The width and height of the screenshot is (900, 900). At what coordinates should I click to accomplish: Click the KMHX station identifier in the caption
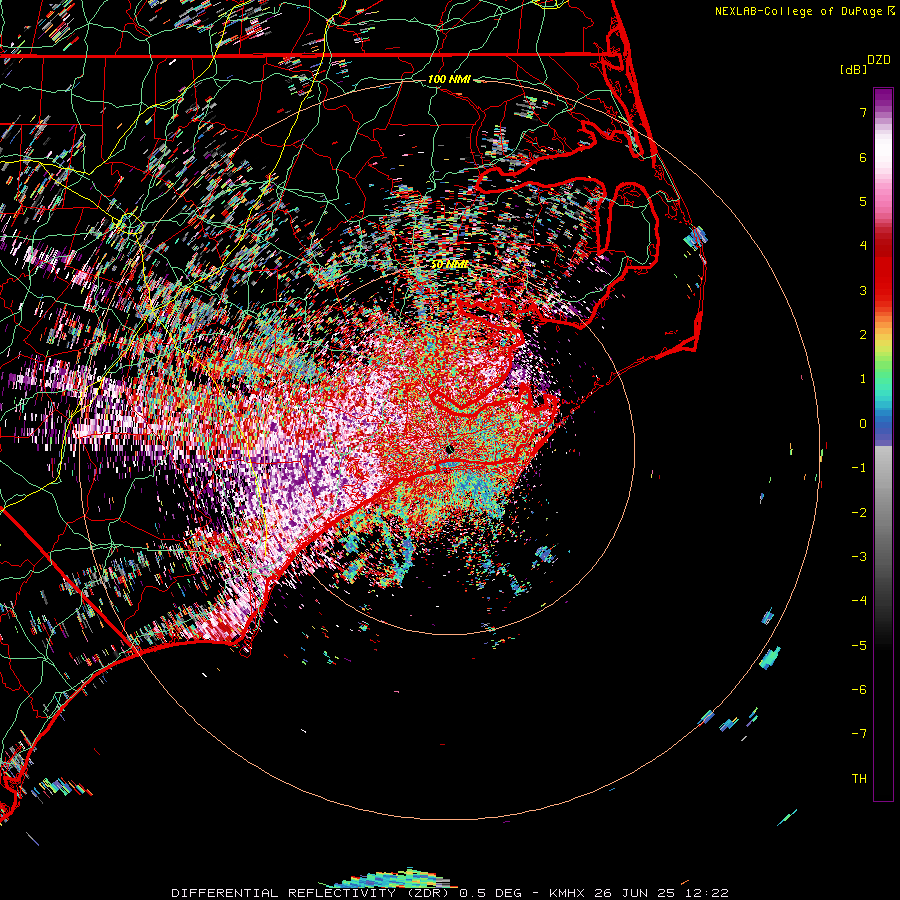click(568, 893)
